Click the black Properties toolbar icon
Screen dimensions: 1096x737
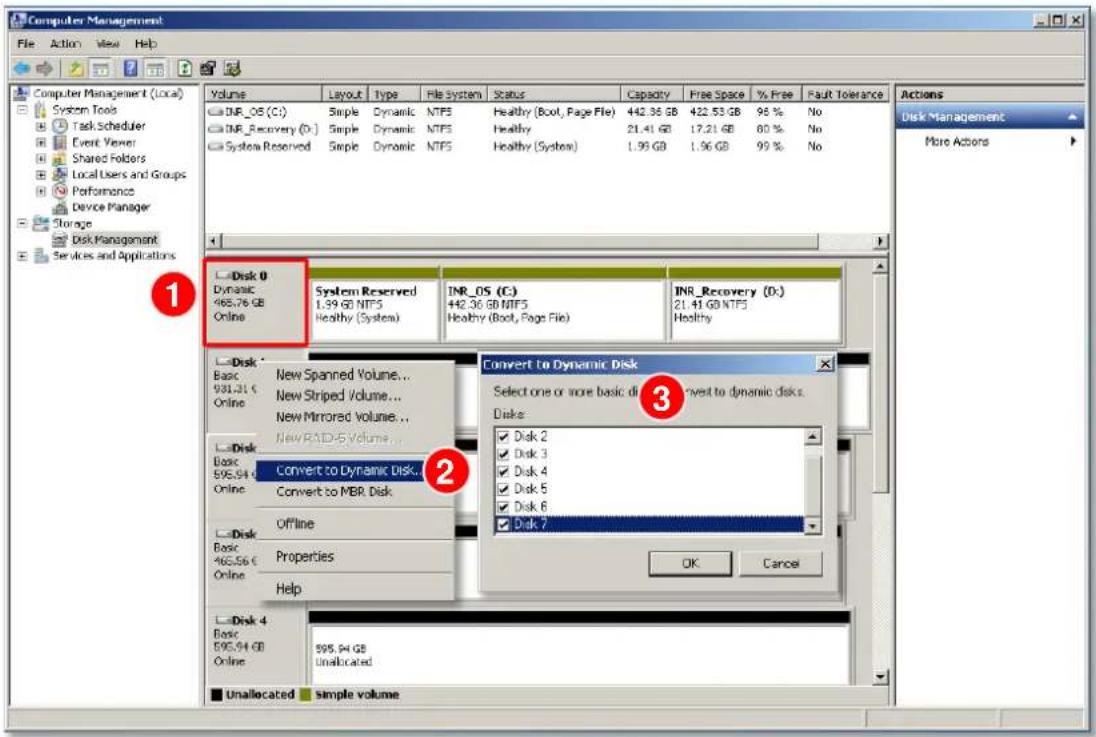tap(208, 69)
